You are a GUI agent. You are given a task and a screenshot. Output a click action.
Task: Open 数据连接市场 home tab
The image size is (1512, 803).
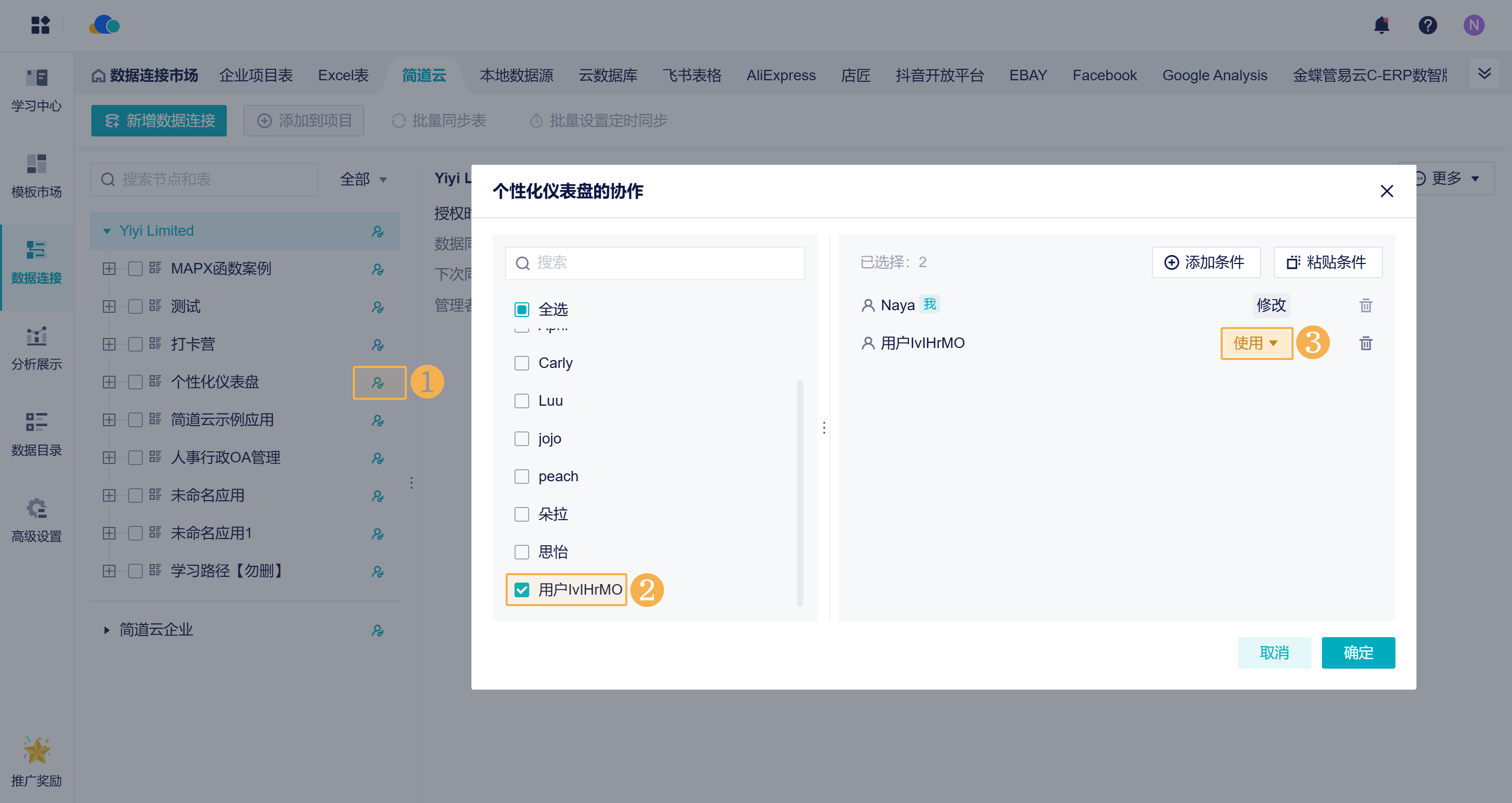click(x=144, y=75)
